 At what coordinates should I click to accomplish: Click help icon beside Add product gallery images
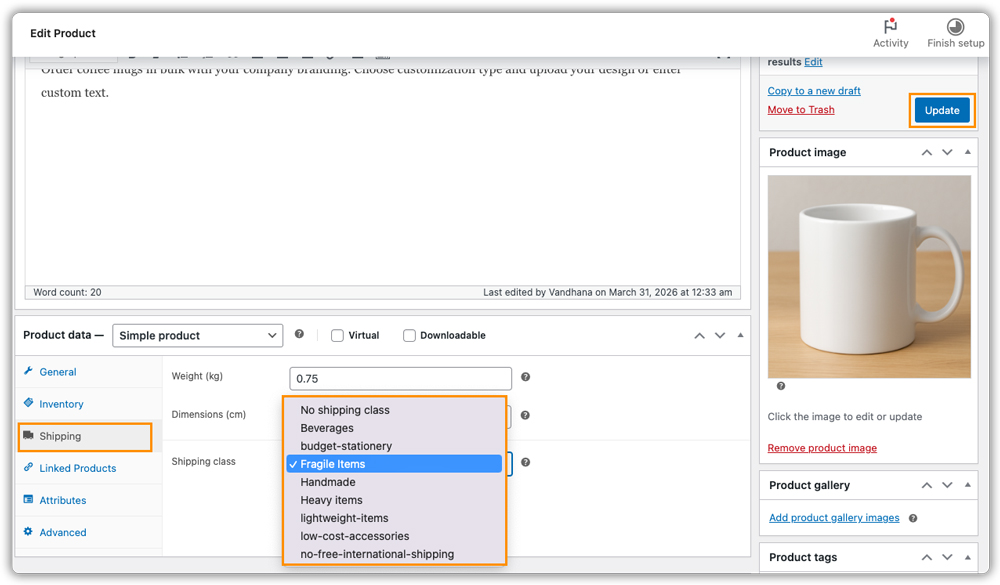[x=913, y=518]
